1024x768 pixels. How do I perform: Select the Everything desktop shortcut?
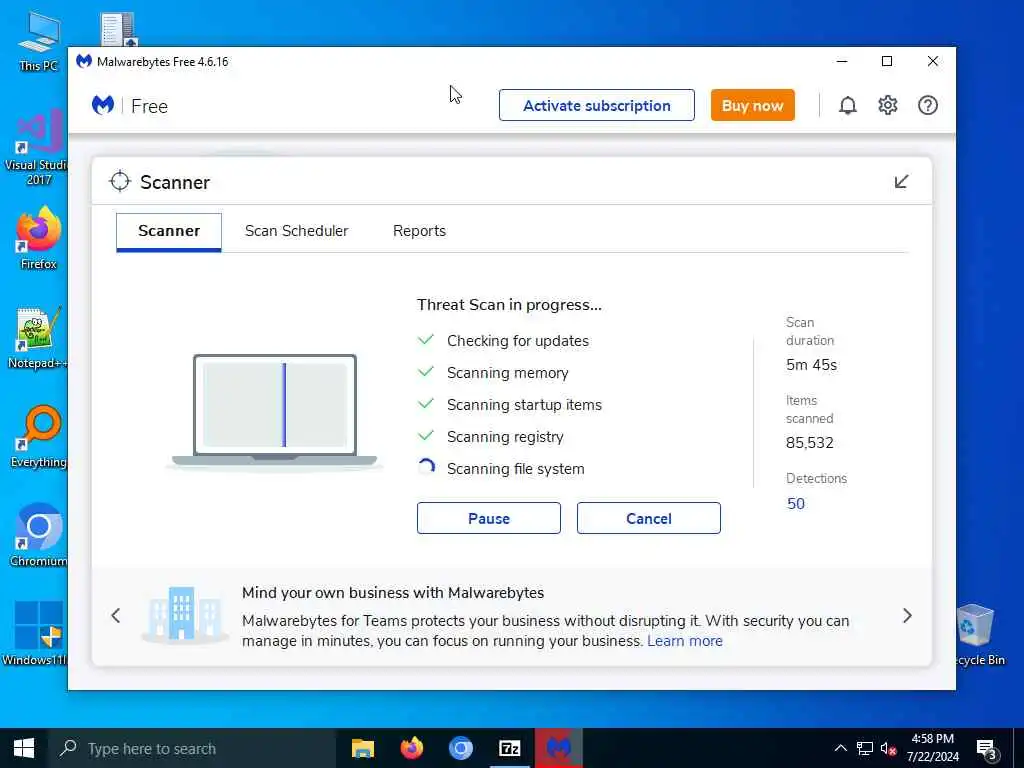pos(38,437)
